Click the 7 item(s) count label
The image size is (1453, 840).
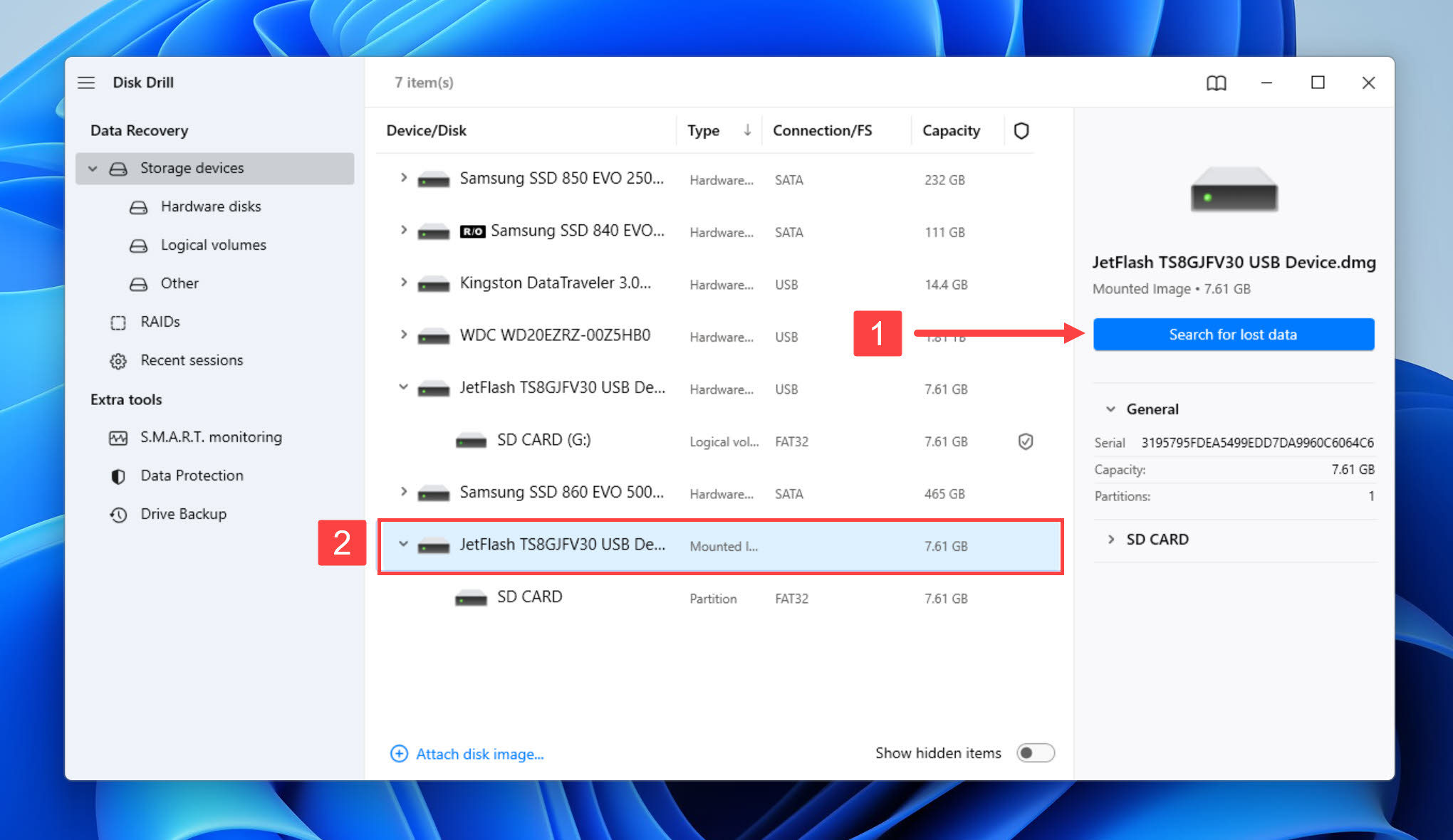pos(424,83)
